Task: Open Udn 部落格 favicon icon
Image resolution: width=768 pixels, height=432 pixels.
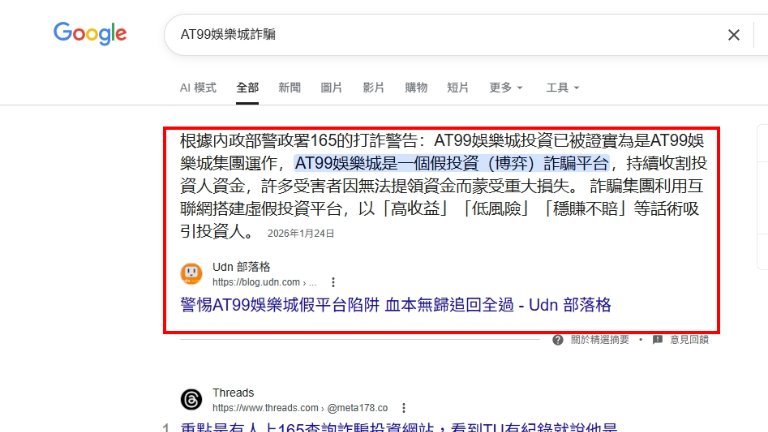Action: (x=192, y=273)
